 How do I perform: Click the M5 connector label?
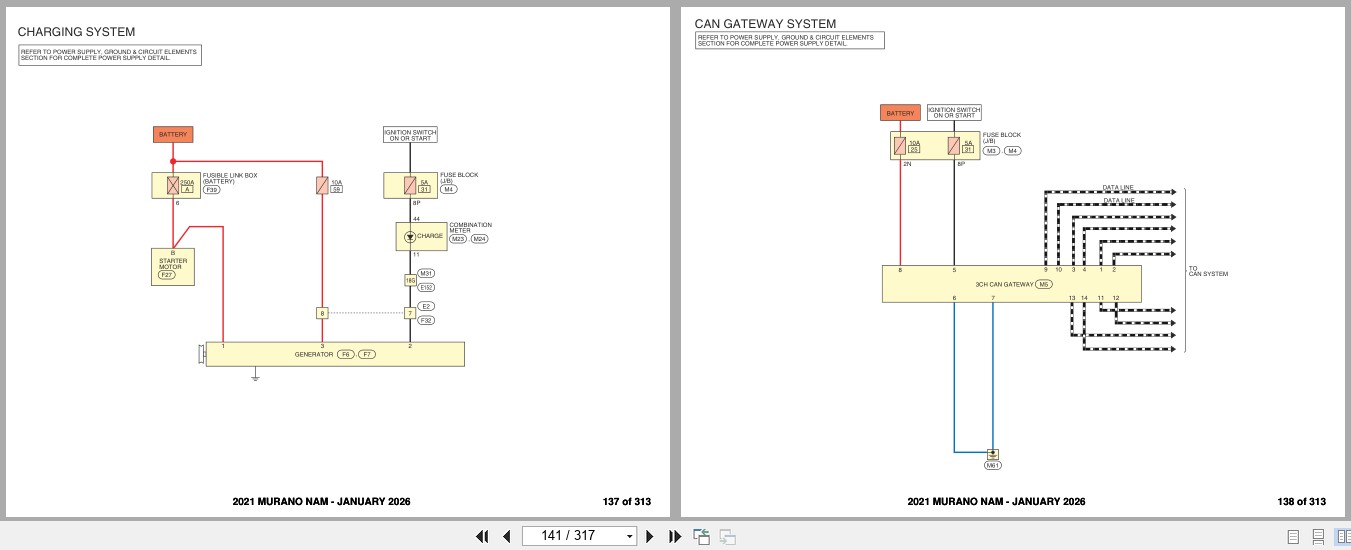click(x=1044, y=285)
